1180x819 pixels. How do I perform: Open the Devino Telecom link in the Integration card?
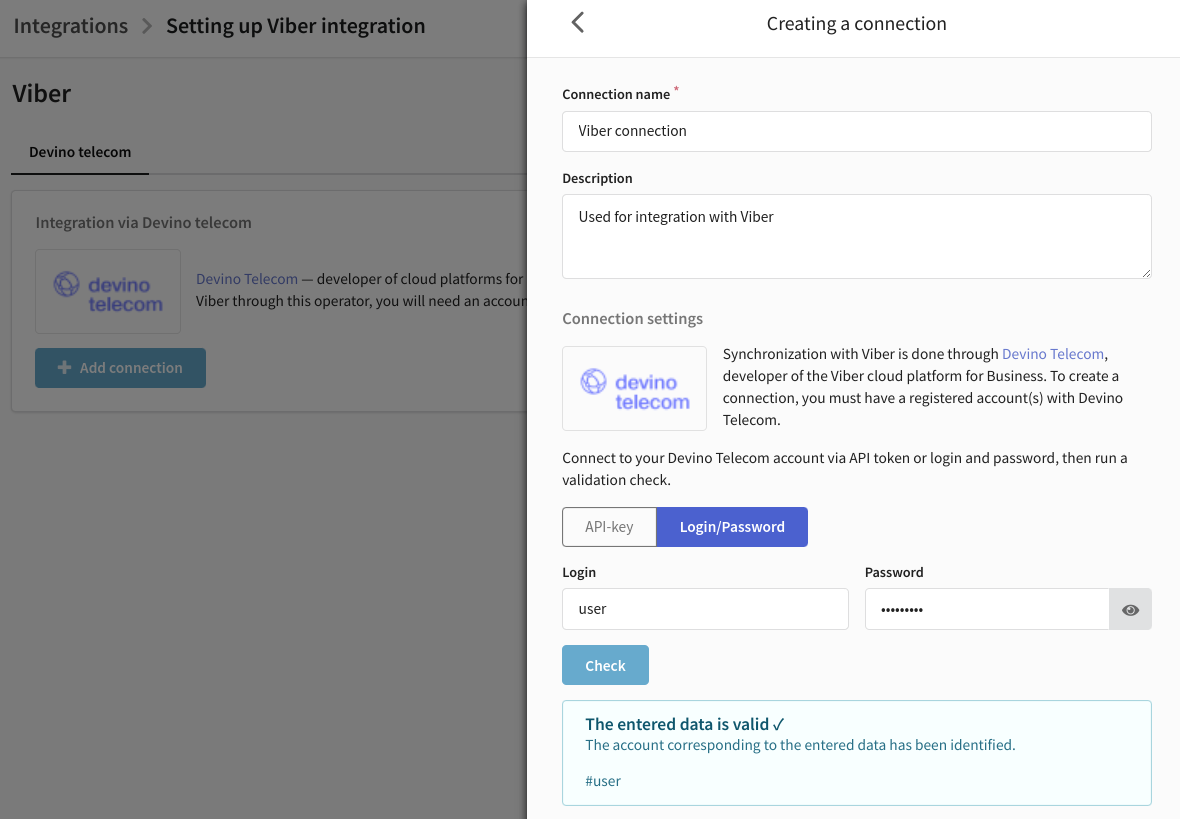pyautogui.click(x=247, y=279)
